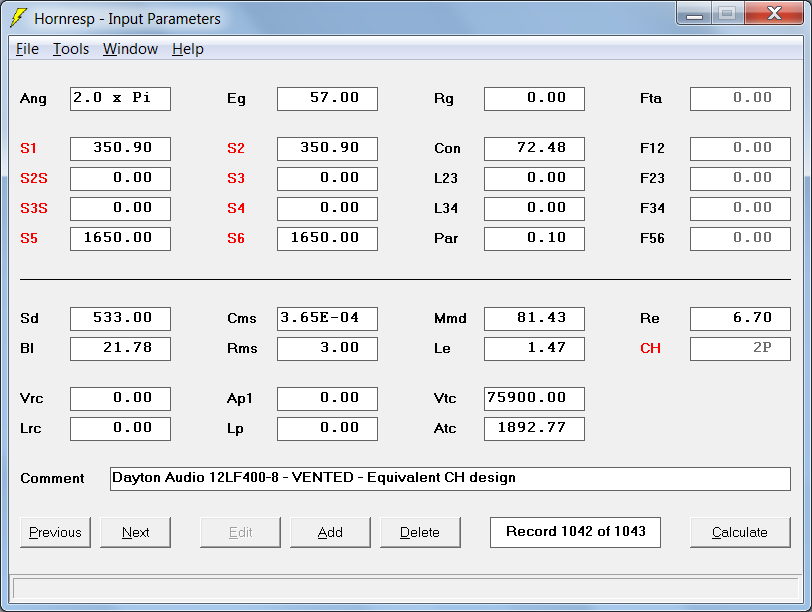Click the Record 1042 of 1043 box
Viewport: 812px width, 612px height.
(575, 532)
